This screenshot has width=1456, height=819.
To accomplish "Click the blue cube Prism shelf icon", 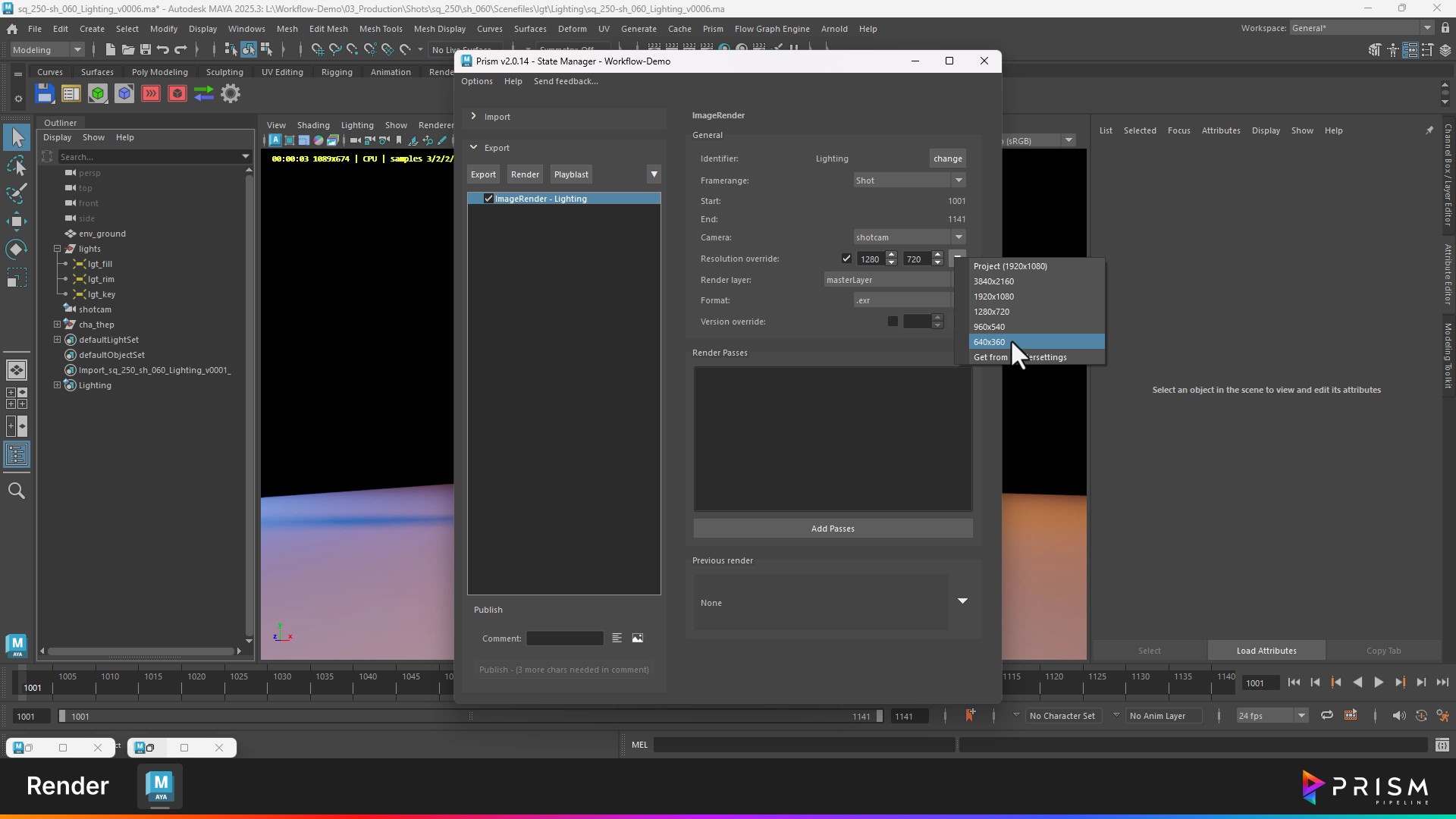I will coord(124,93).
